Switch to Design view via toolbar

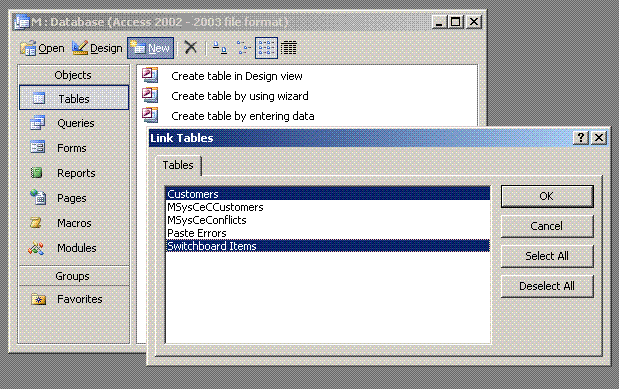point(97,48)
